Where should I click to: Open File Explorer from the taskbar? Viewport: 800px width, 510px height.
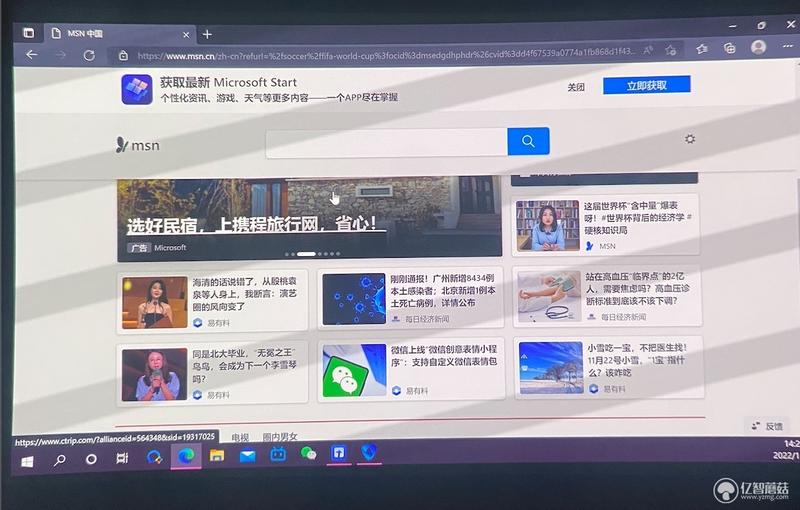pos(217,455)
